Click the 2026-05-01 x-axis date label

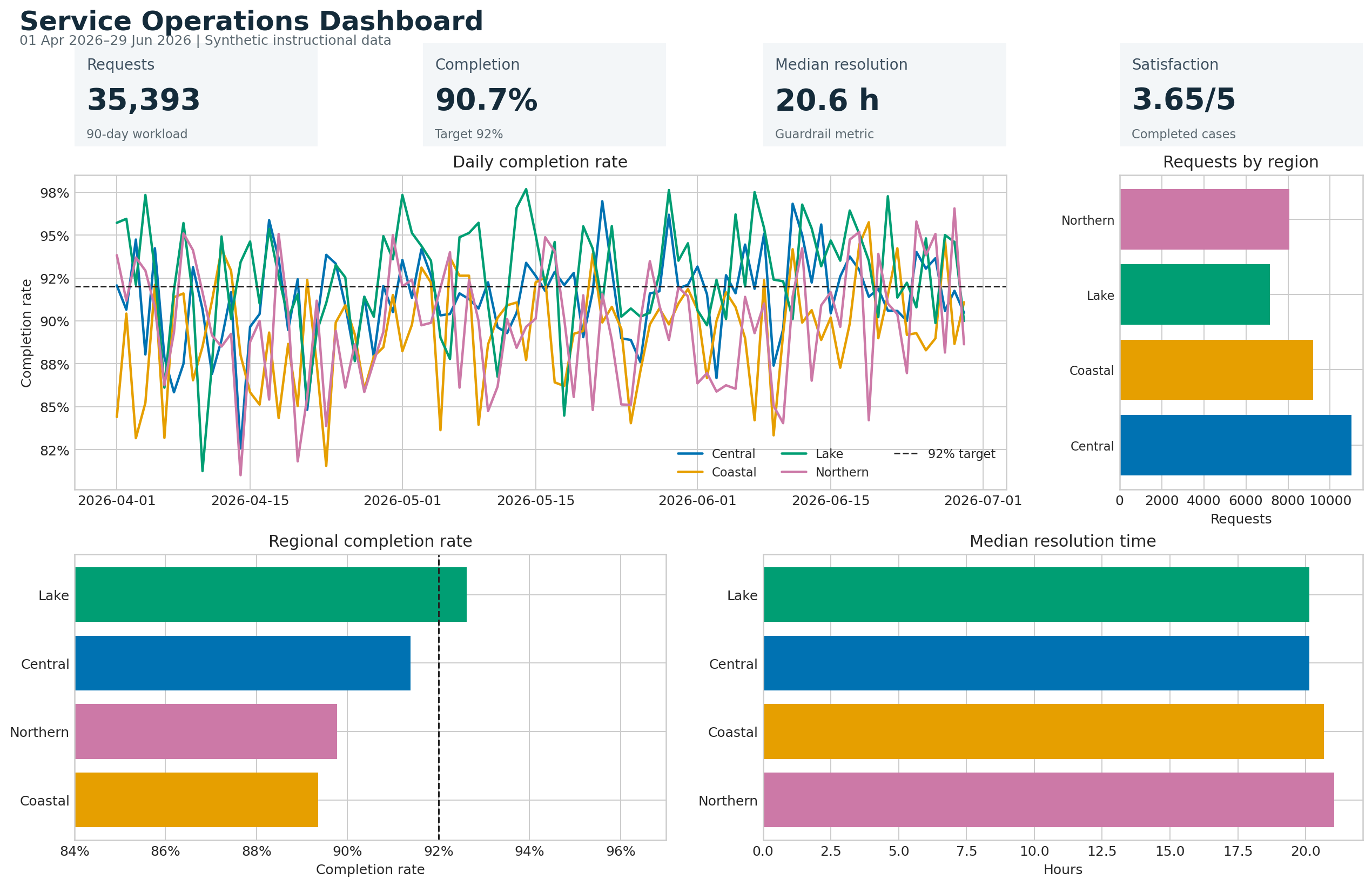(x=402, y=501)
